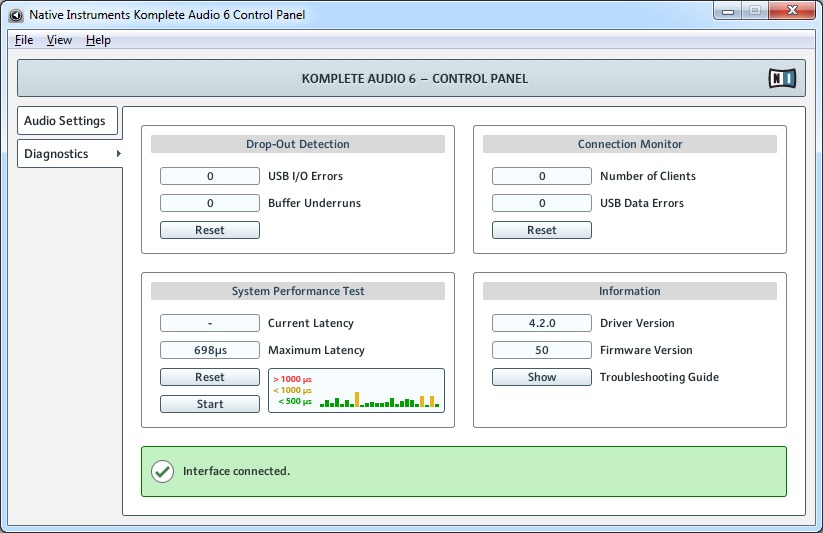Image resolution: width=823 pixels, height=533 pixels.
Task: Close the Control Panel window
Action: coord(792,11)
